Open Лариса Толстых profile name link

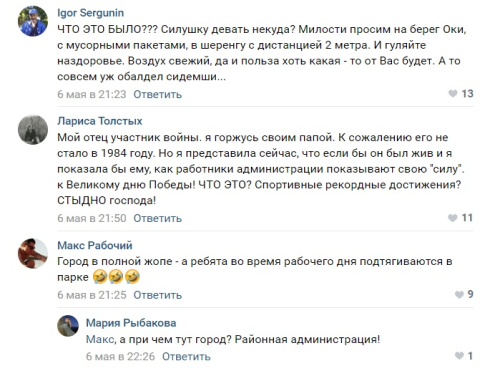point(100,121)
